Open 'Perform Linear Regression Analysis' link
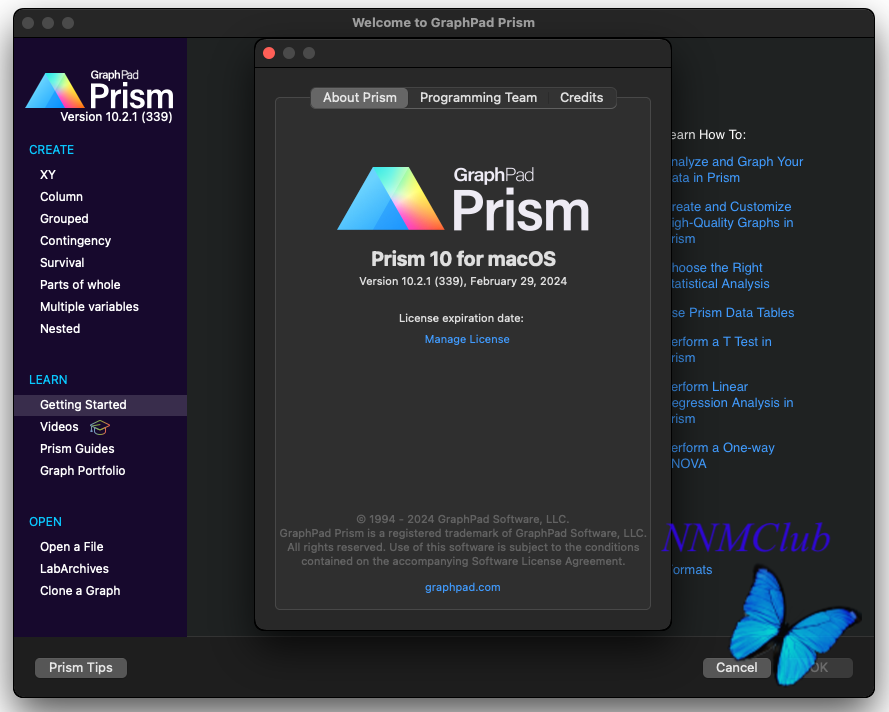Viewport: 889px width, 712px height. click(732, 402)
